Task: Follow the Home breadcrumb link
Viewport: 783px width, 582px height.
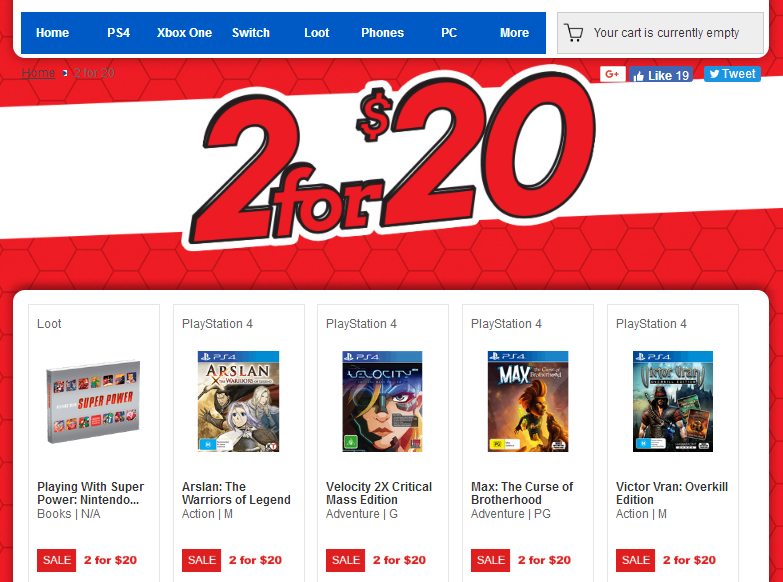Action: [38, 73]
